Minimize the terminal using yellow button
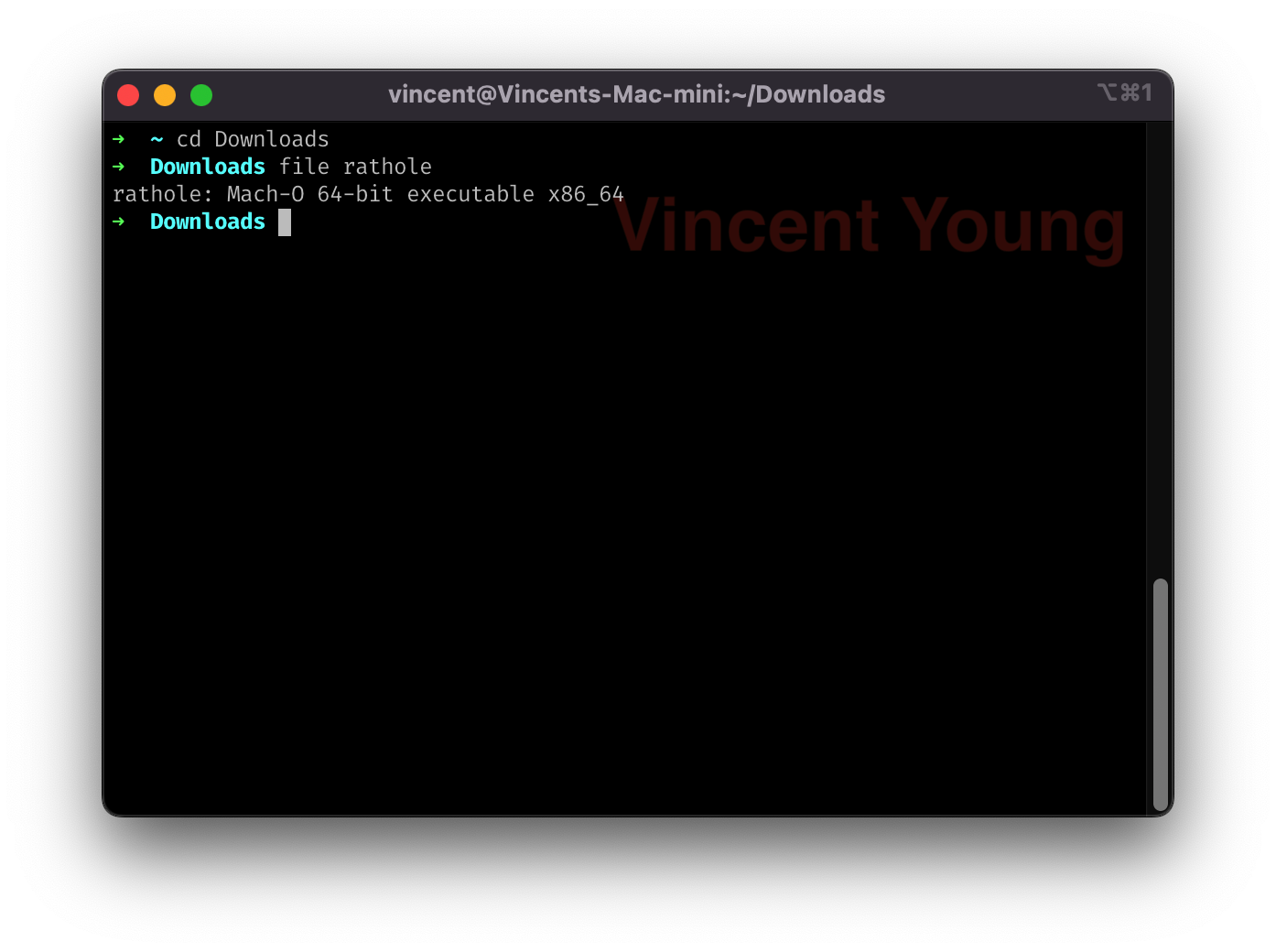The width and height of the screenshot is (1276, 952). coord(165,95)
